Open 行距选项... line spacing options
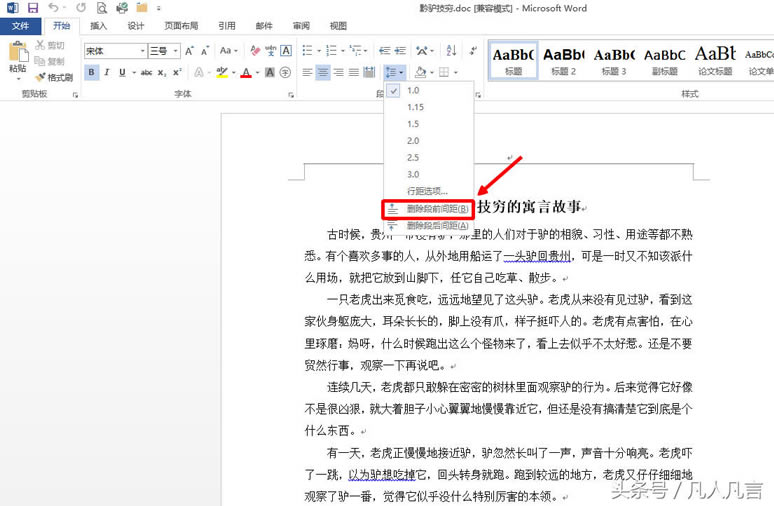Viewport: 774px width, 506px height. coord(427,191)
